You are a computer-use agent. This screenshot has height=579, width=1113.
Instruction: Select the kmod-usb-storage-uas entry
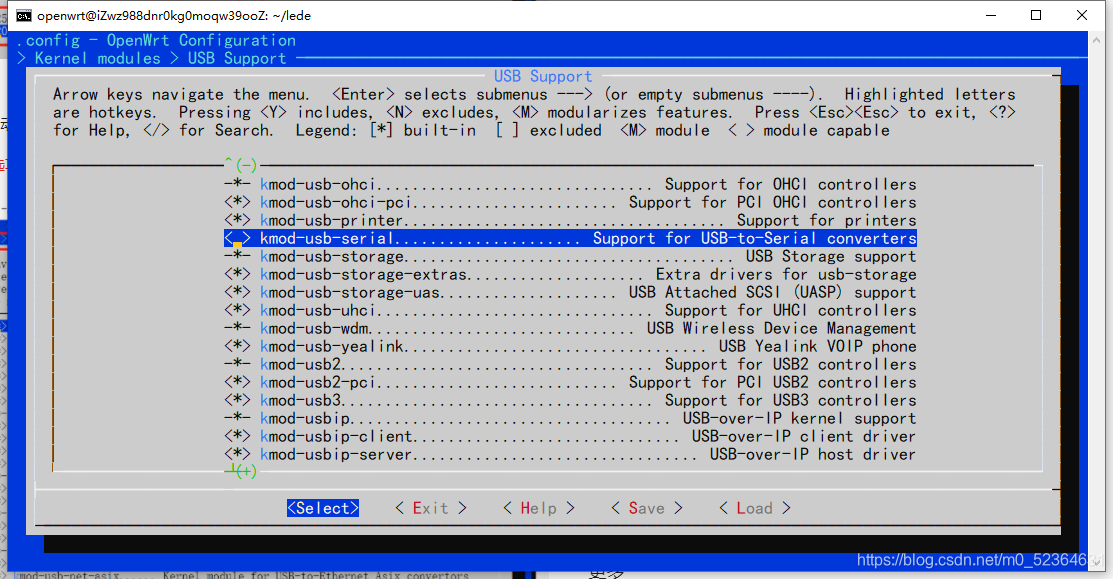(570, 292)
